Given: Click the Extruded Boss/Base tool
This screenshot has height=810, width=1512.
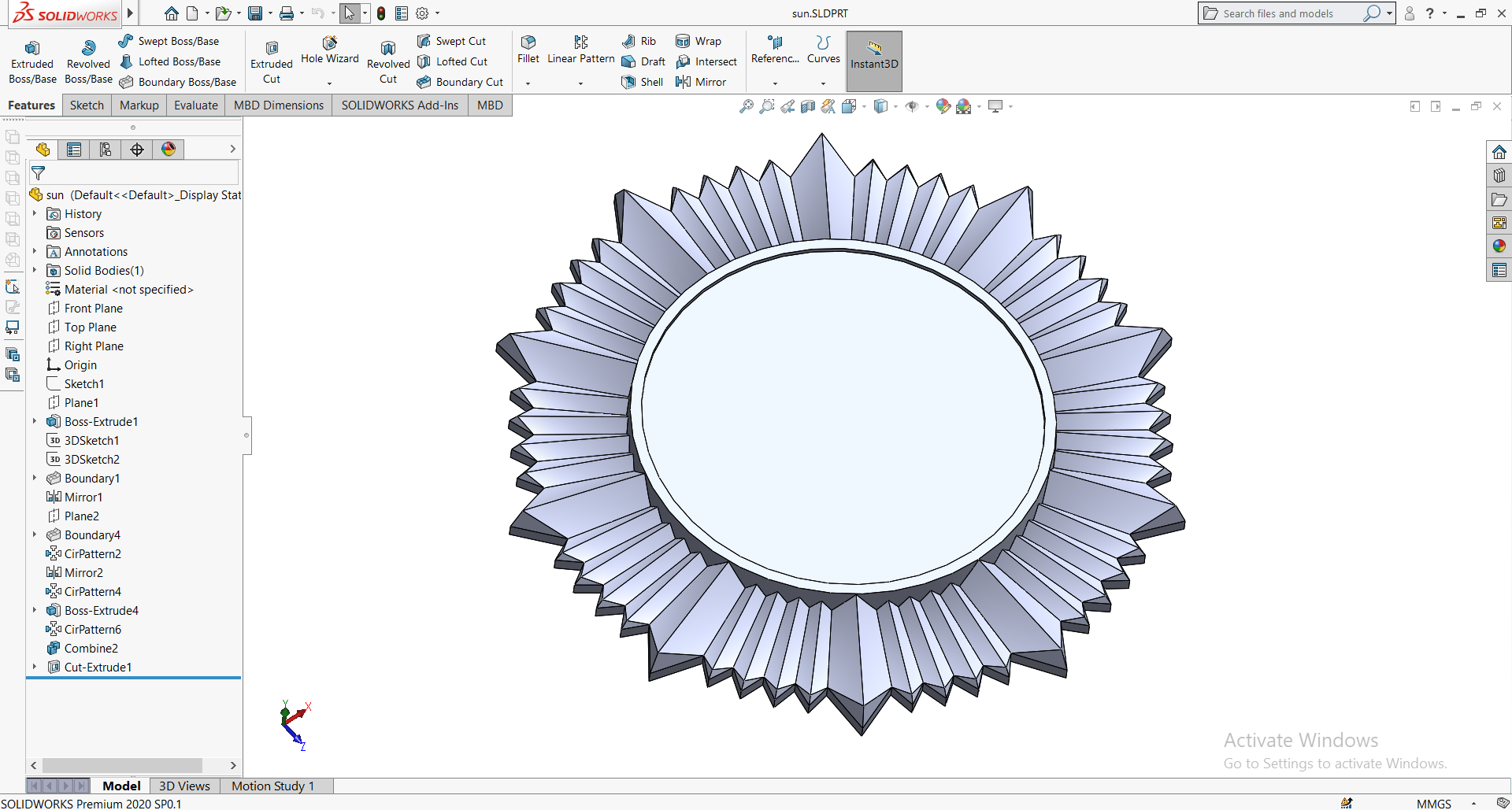Looking at the screenshot, I should (x=32, y=62).
